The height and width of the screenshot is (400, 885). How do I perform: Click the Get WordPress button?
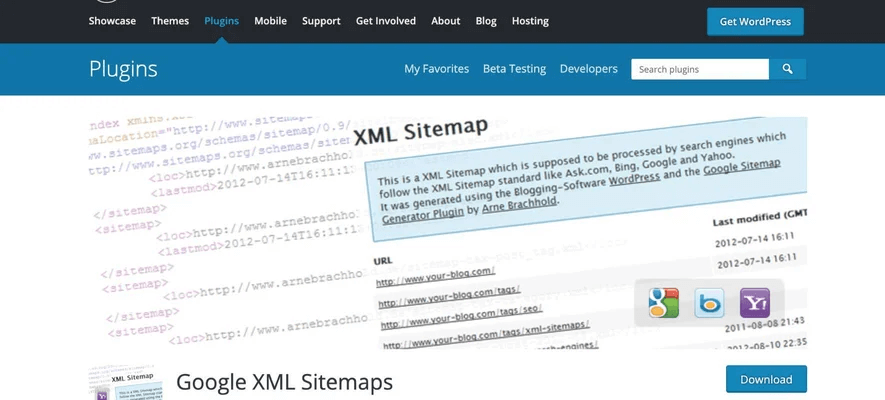point(755,21)
